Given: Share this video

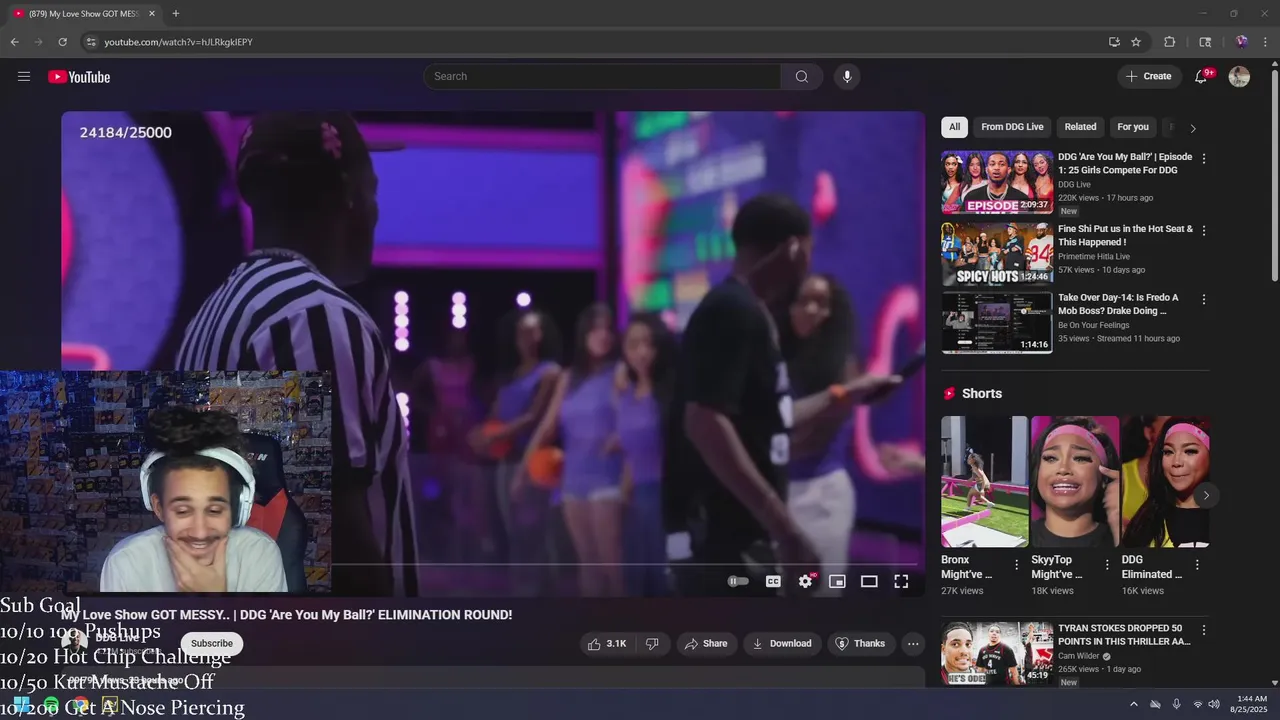Looking at the screenshot, I should pos(706,644).
